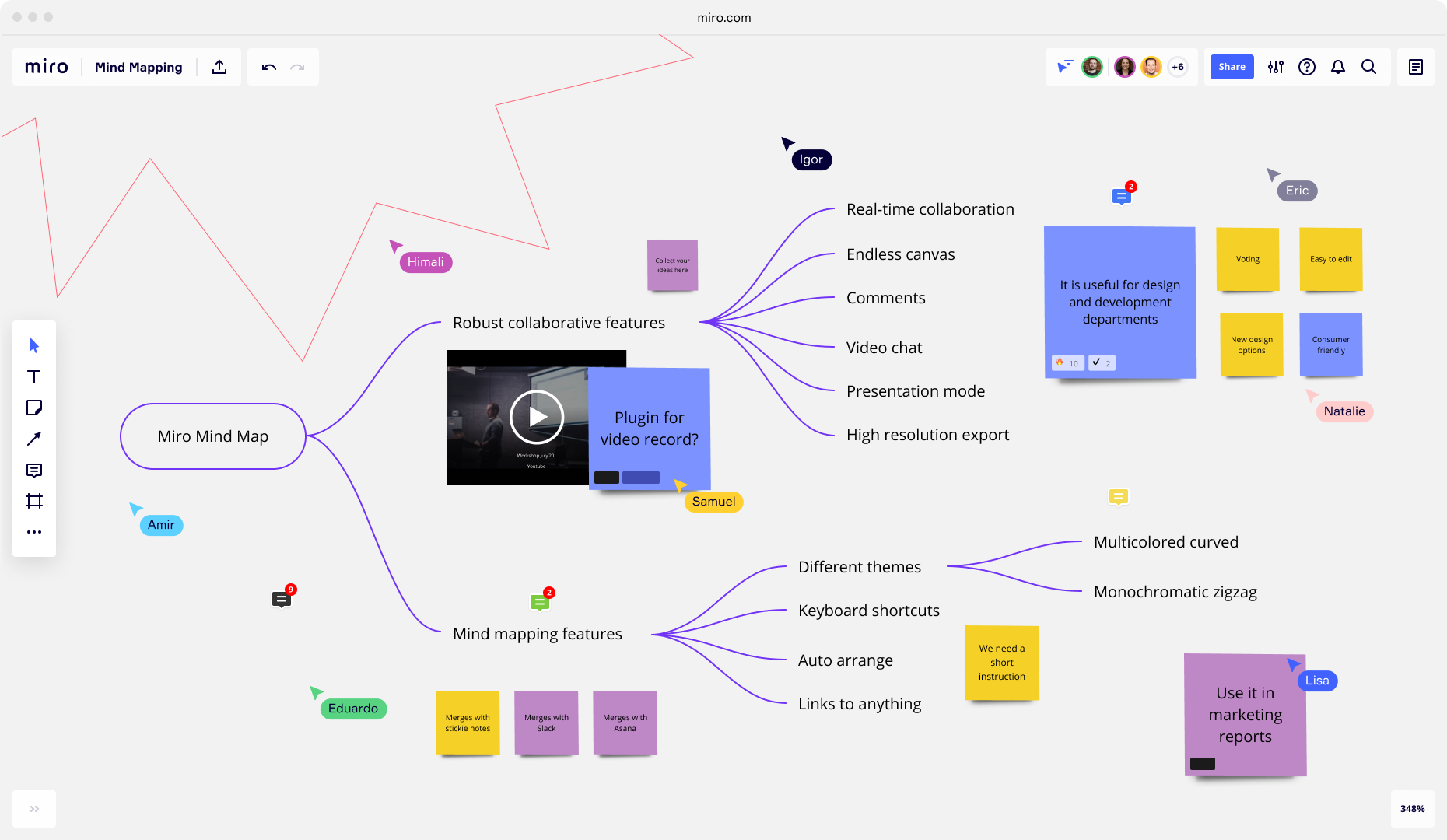1447x840 pixels.
Task: Click the fire reaction count on blue note
Action: 1067,362
